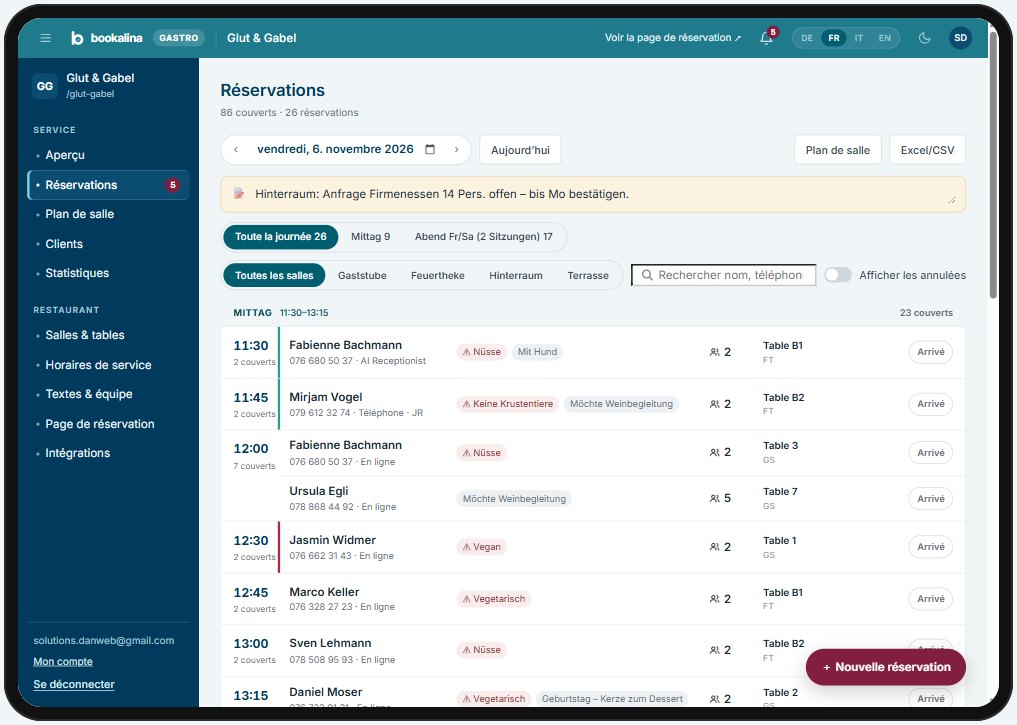The image size is (1017, 725).
Task: Click the warning icon on Vegan tag
Action: (466, 547)
